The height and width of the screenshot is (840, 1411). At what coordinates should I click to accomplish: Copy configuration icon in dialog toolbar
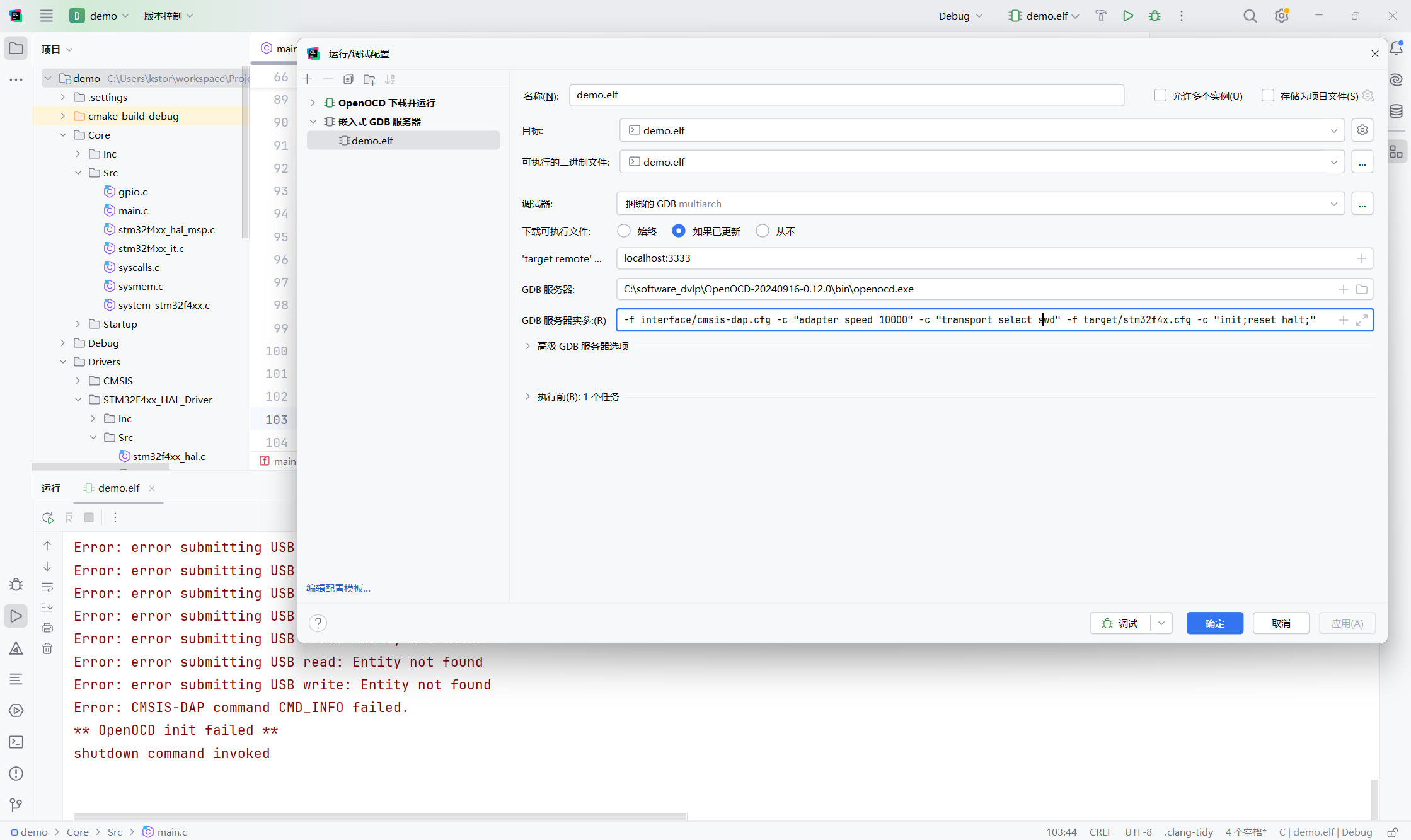[x=348, y=79]
